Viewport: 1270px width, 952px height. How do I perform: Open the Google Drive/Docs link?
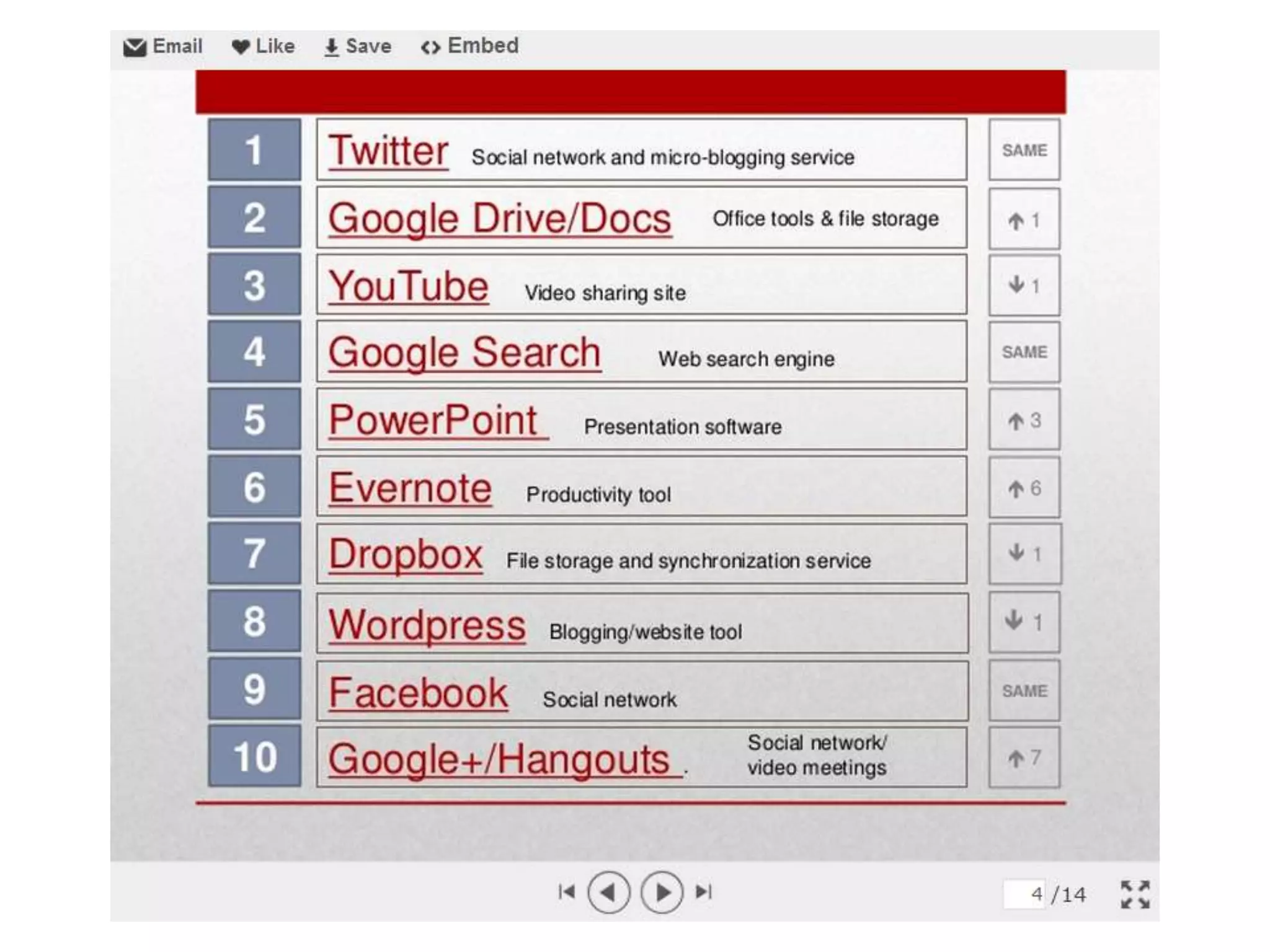point(499,219)
